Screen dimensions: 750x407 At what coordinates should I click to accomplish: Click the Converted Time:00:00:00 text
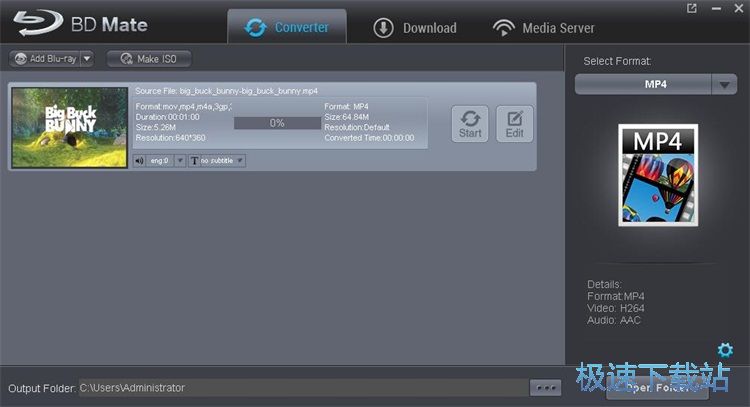[369, 138]
